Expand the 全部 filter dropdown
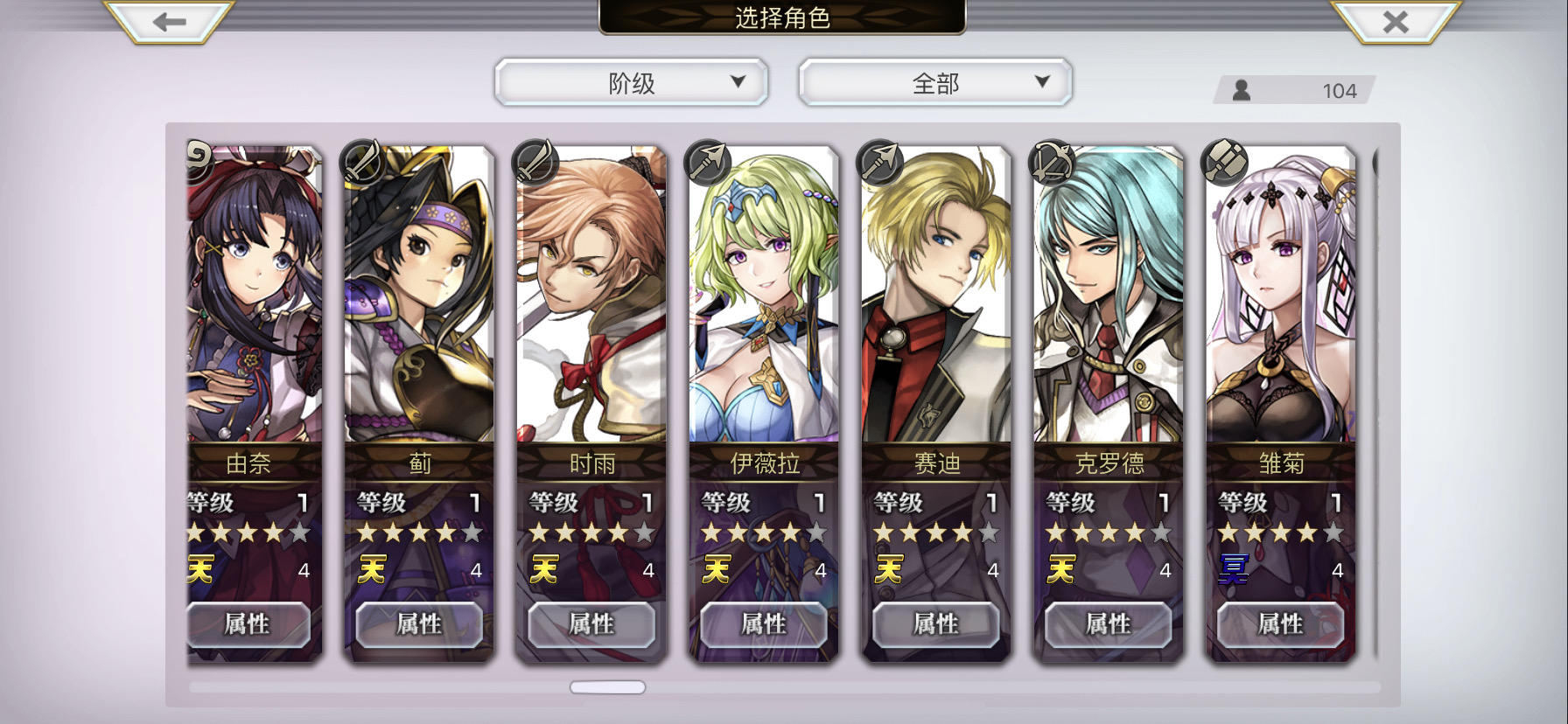Screen dimensions: 1568x724 (x=934, y=83)
